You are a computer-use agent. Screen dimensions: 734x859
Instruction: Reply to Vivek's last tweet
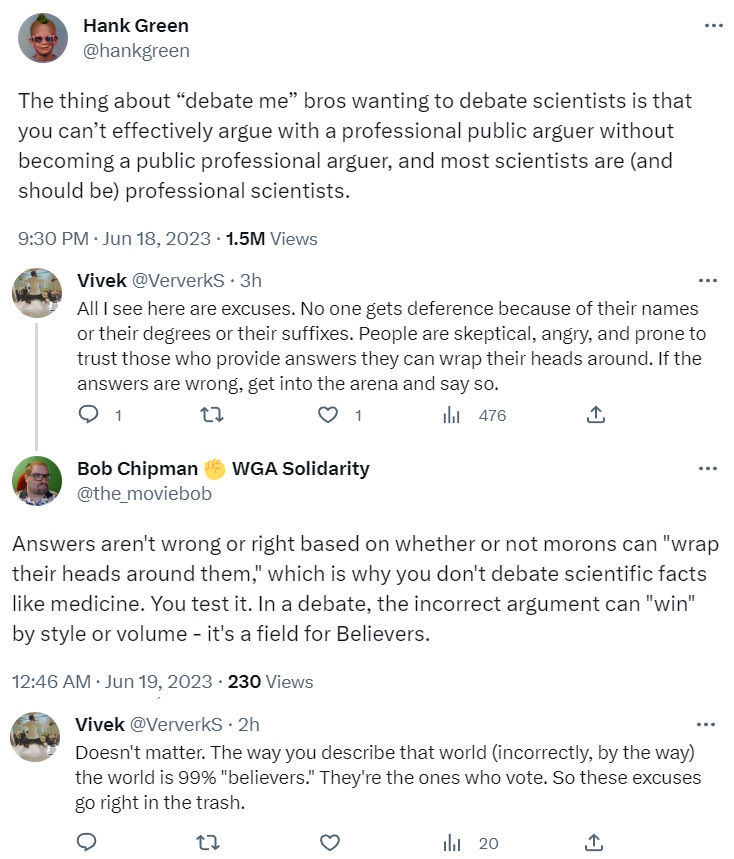[87, 843]
